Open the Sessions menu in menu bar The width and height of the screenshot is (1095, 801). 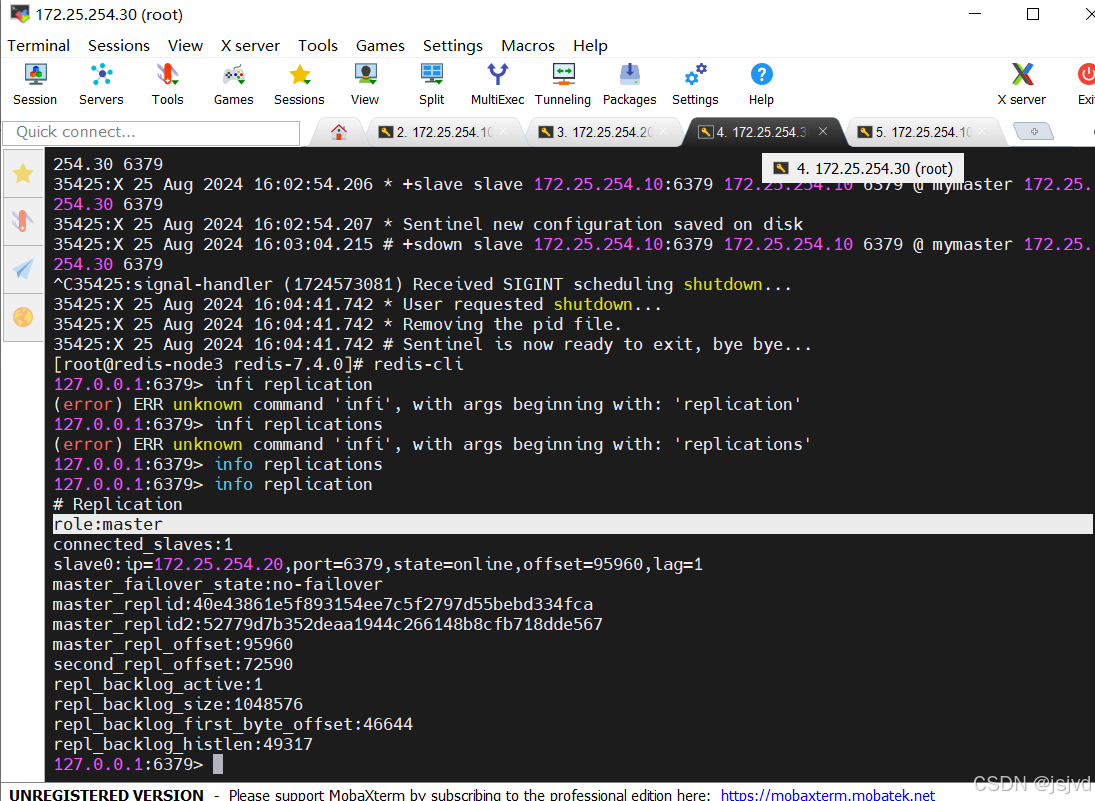[119, 45]
